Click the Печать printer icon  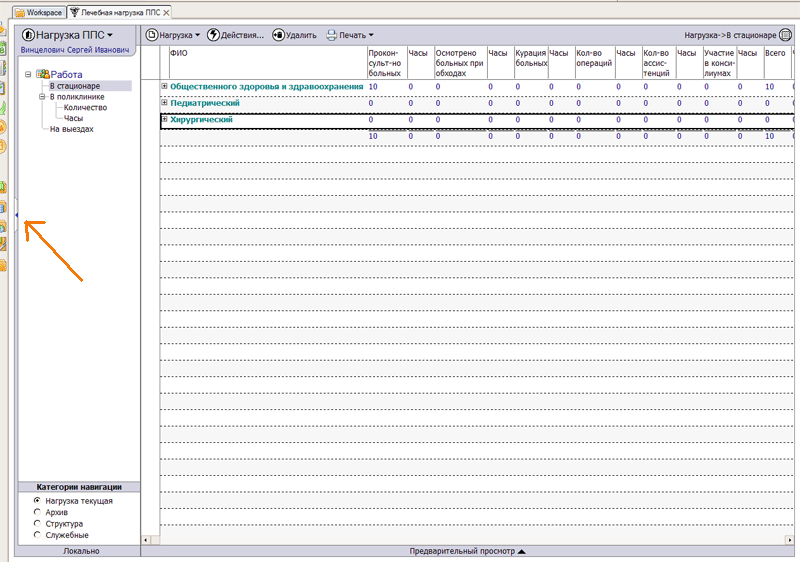tap(331, 35)
